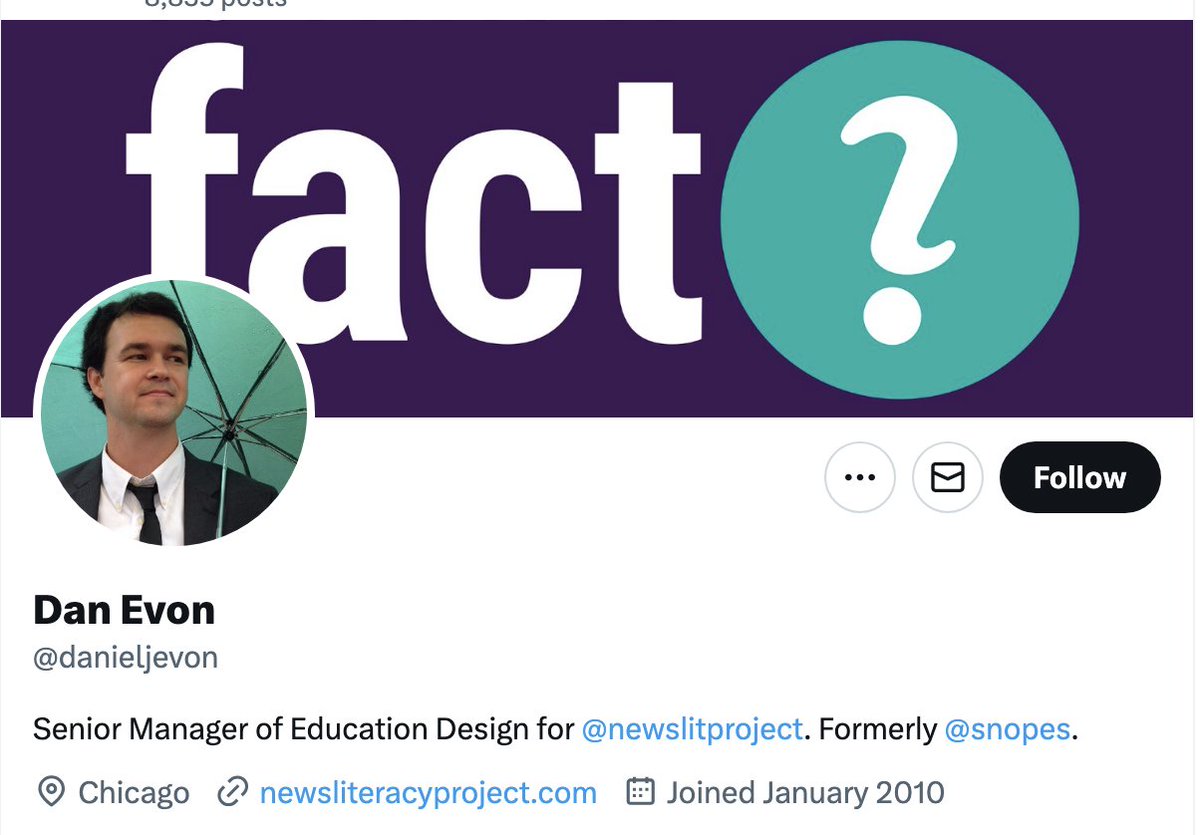Open the @newslitproject mention link
Viewport: 1200px width, 835px height.
tap(692, 729)
